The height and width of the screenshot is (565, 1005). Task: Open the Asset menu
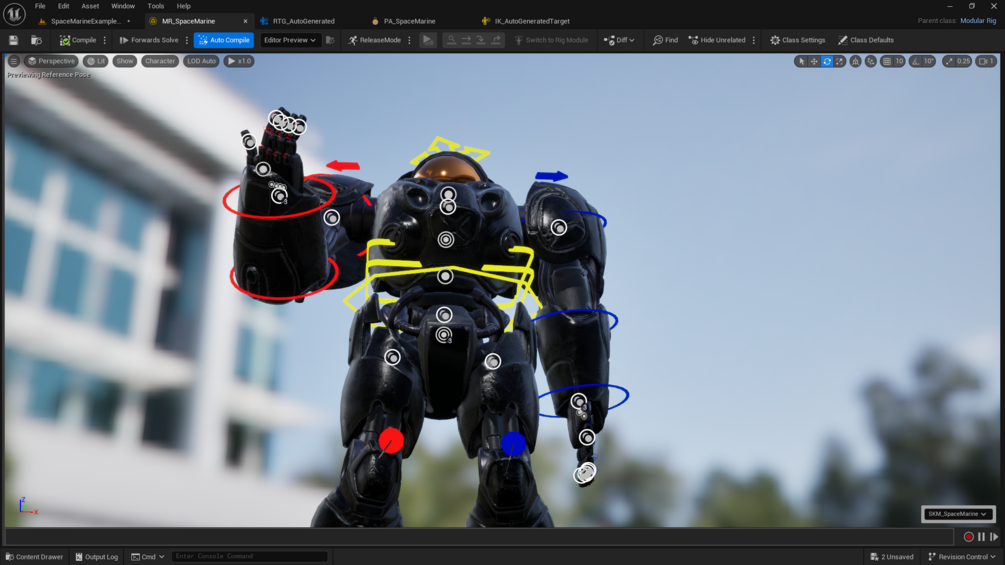(x=90, y=6)
